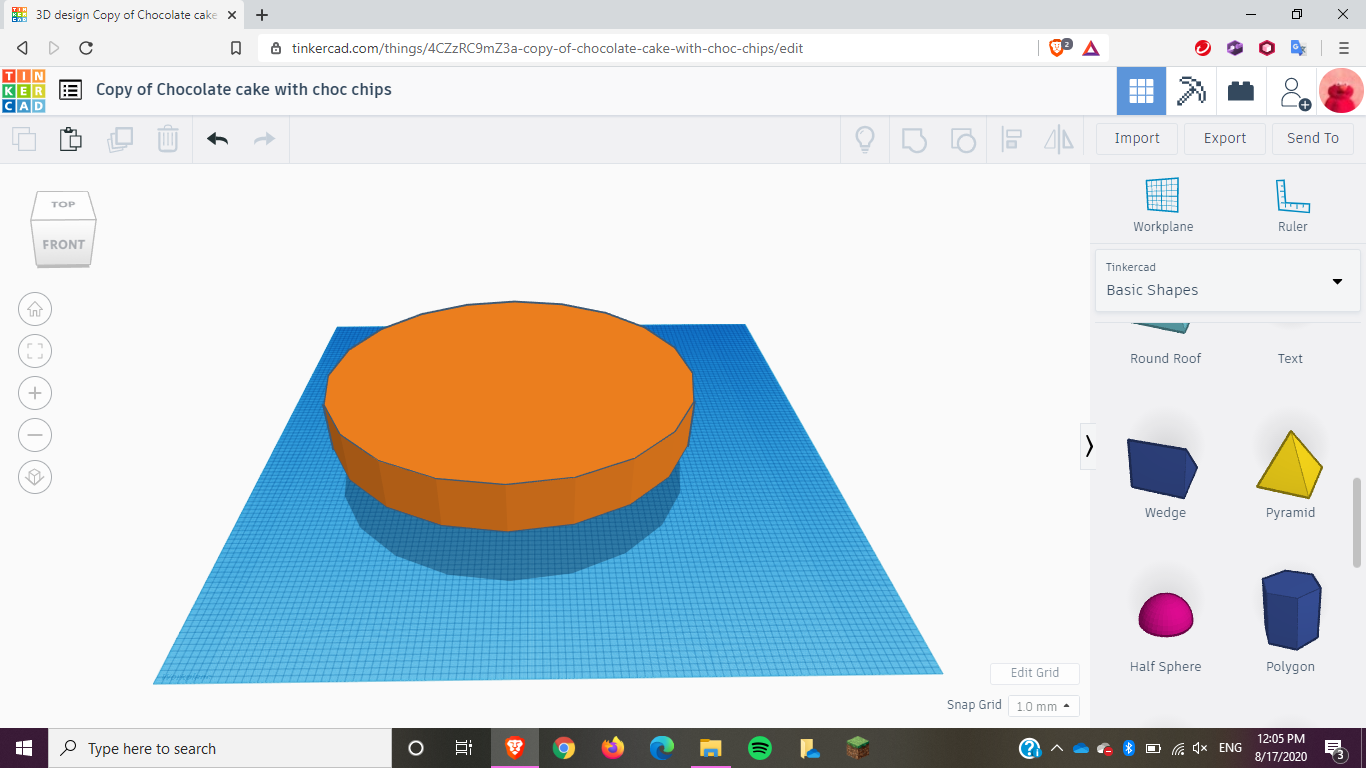
Task: Redo the last change
Action: click(x=264, y=138)
